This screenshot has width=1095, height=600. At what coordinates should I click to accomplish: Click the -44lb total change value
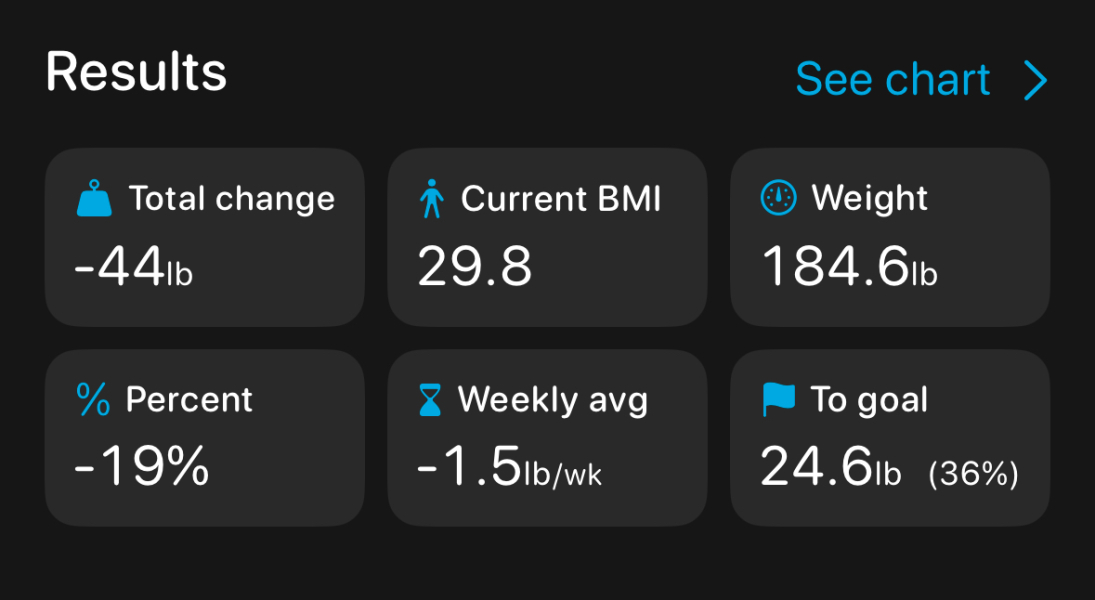click(133, 267)
